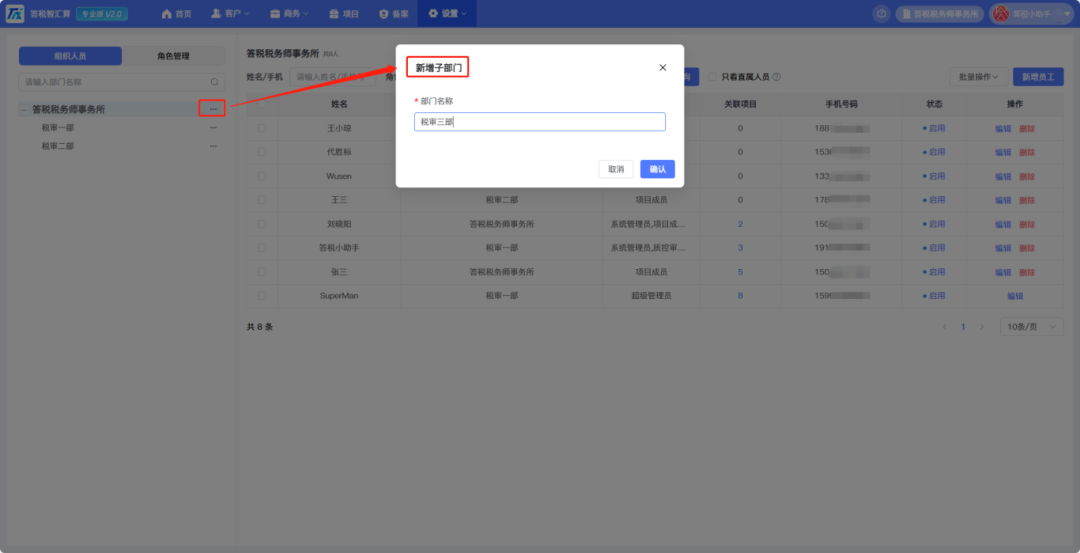Switch to the 组织人员 tab
The image size is (1080, 553).
70,56
